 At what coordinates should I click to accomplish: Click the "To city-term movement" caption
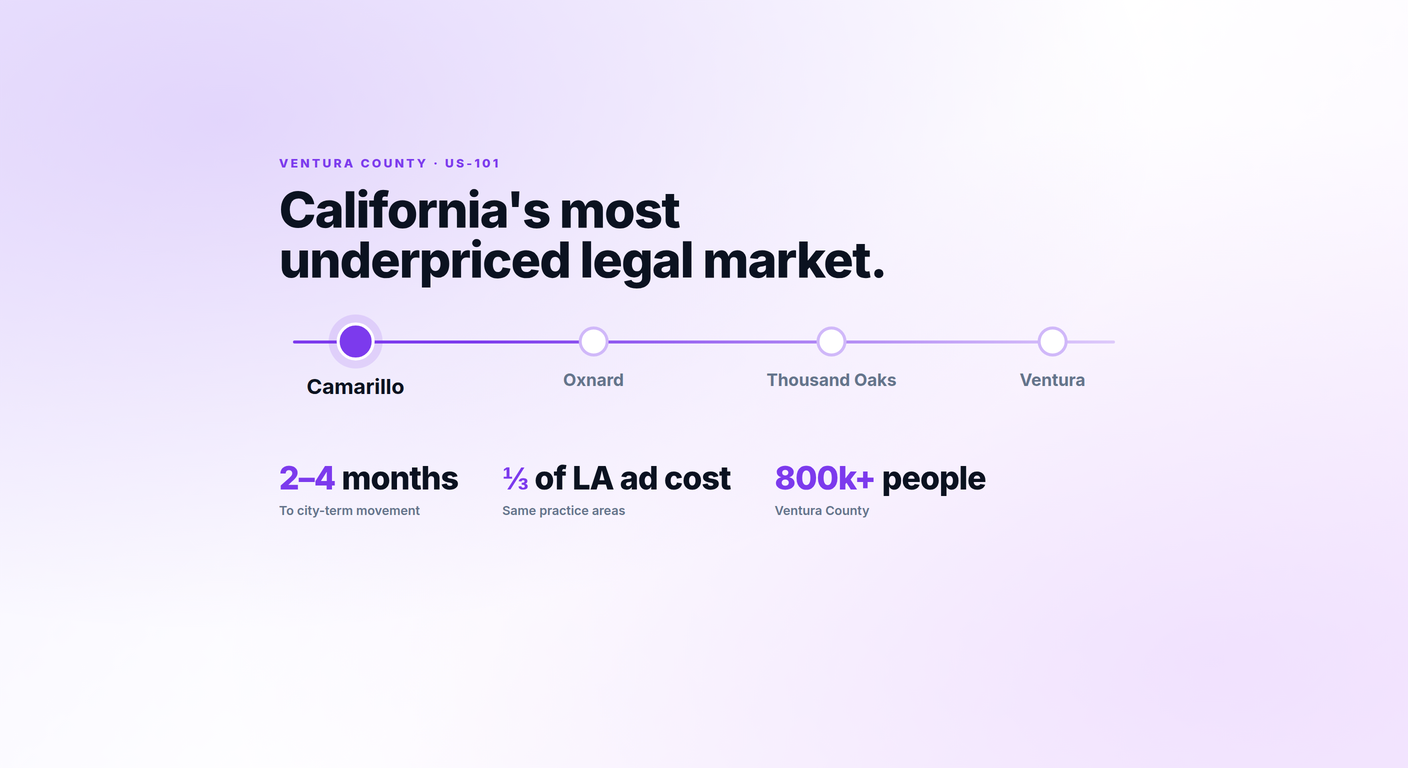(349, 511)
